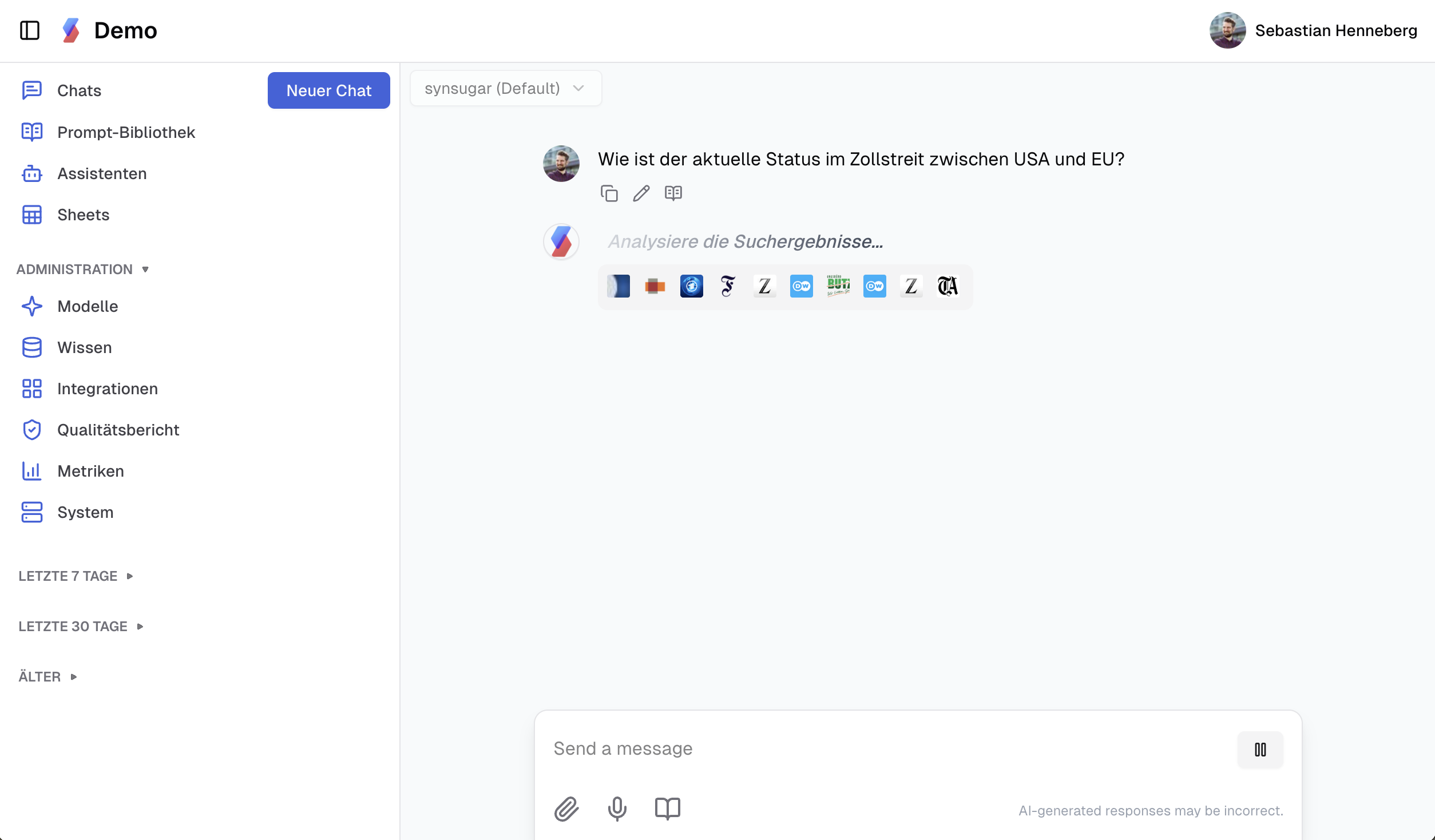Copy the user message text
Viewport: 1435px width, 840px height.
tap(609, 193)
